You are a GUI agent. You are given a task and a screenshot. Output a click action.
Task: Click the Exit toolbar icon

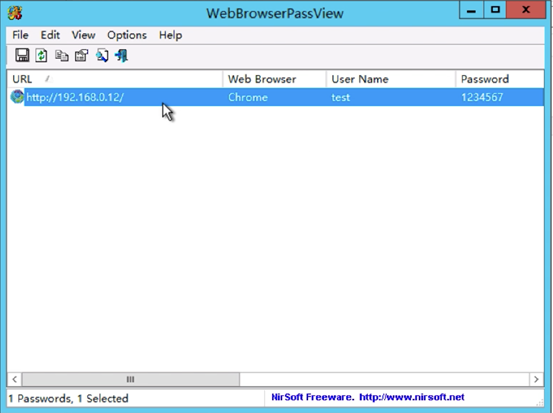[x=122, y=55]
